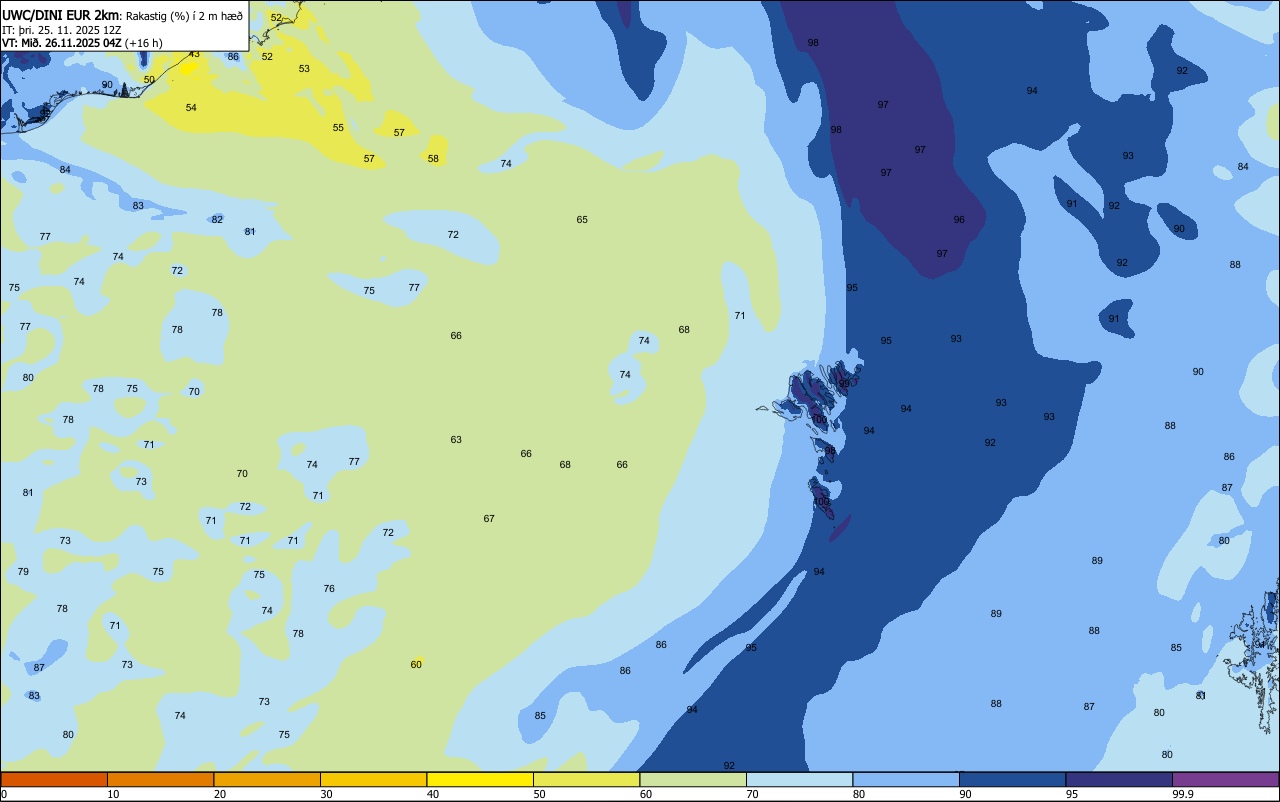Click humidity value 43 on the map
The width and height of the screenshot is (1280, 802).
(x=194, y=54)
